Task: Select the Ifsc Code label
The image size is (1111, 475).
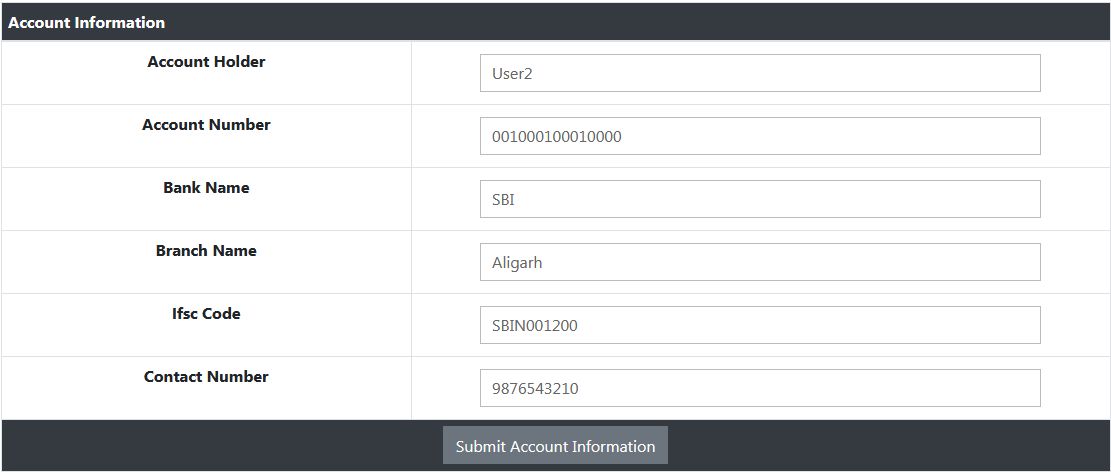Action: point(206,314)
